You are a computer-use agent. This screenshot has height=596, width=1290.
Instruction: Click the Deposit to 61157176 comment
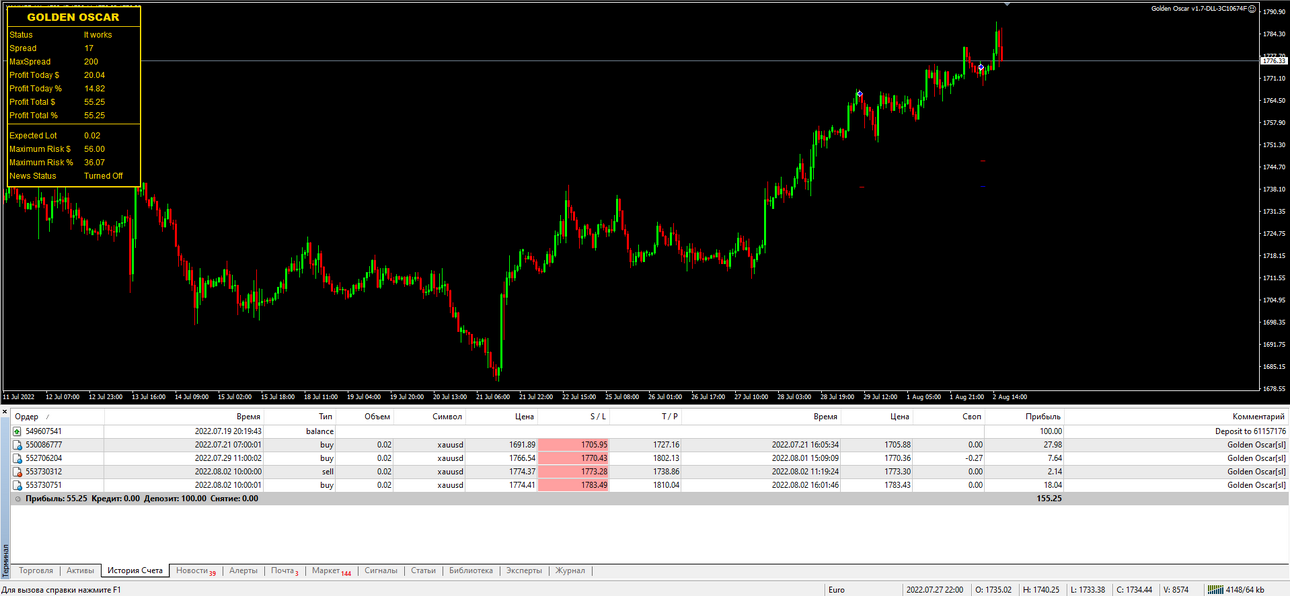1250,431
